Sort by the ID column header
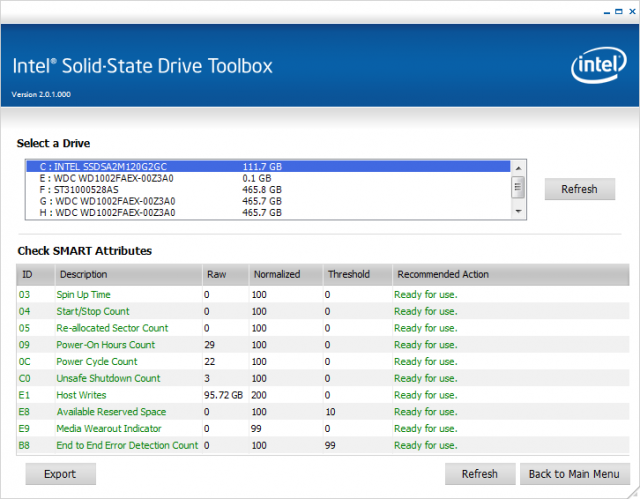Screen dimensions: 640x499 click(x=36, y=275)
